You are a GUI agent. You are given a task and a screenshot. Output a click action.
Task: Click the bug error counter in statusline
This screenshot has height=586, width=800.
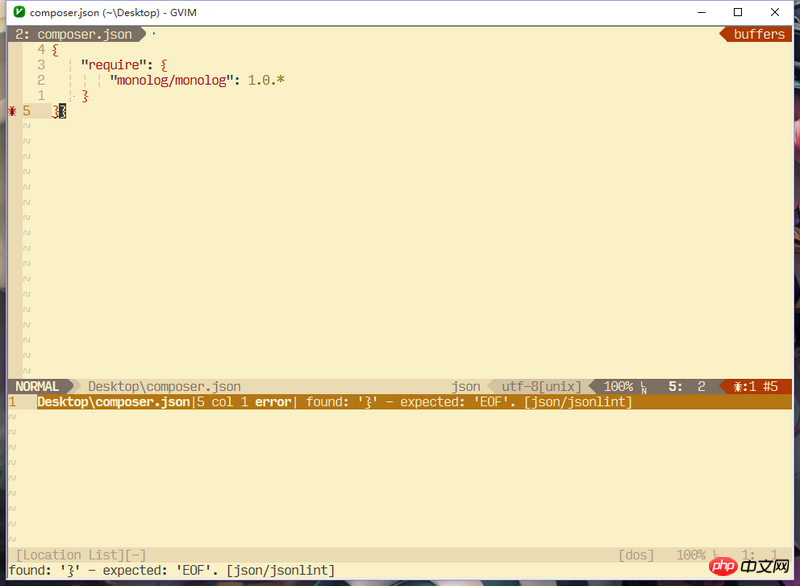pyautogui.click(x=756, y=387)
